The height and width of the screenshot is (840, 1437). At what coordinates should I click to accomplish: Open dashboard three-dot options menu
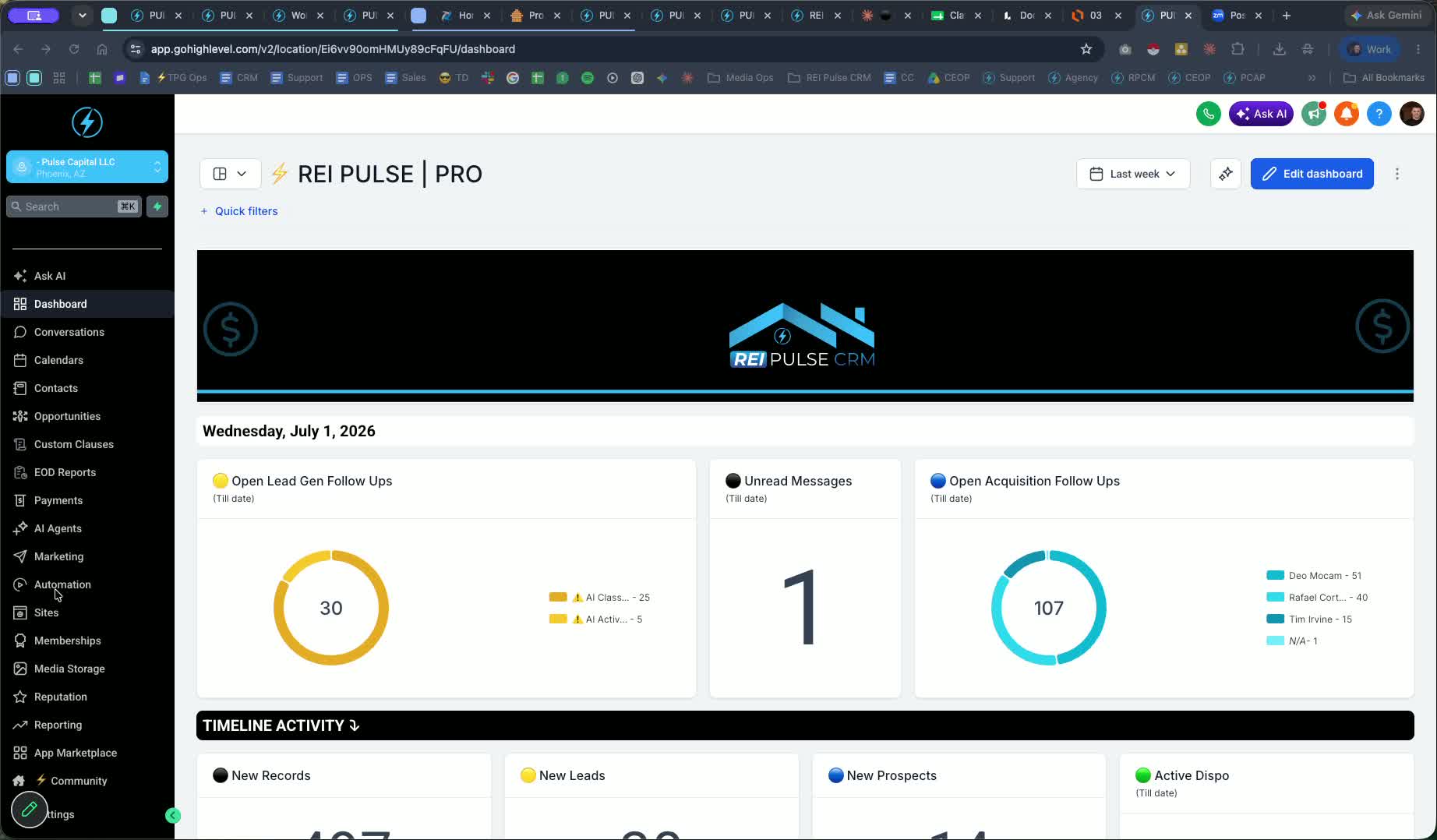[1397, 174]
